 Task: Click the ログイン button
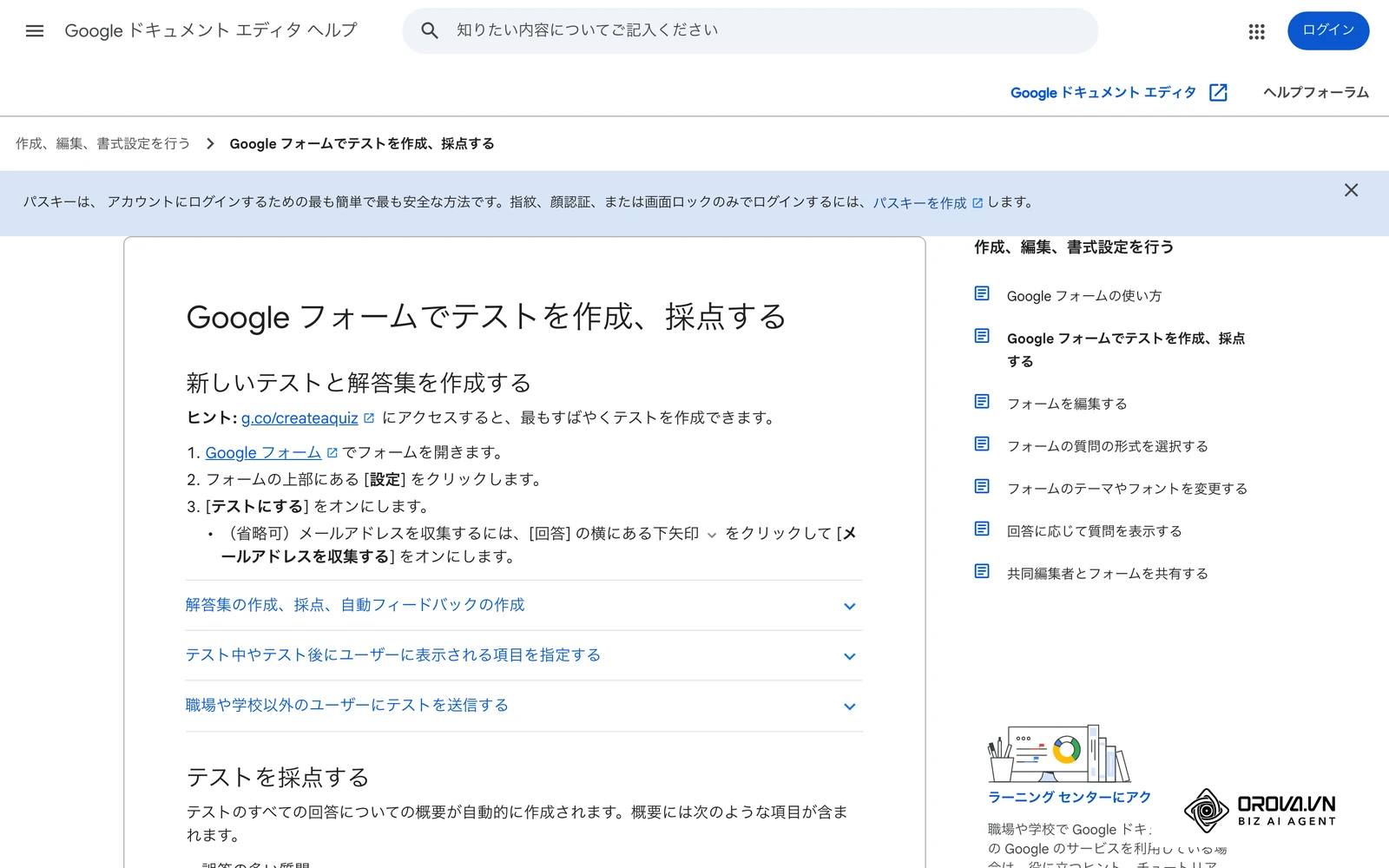[1328, 30]
